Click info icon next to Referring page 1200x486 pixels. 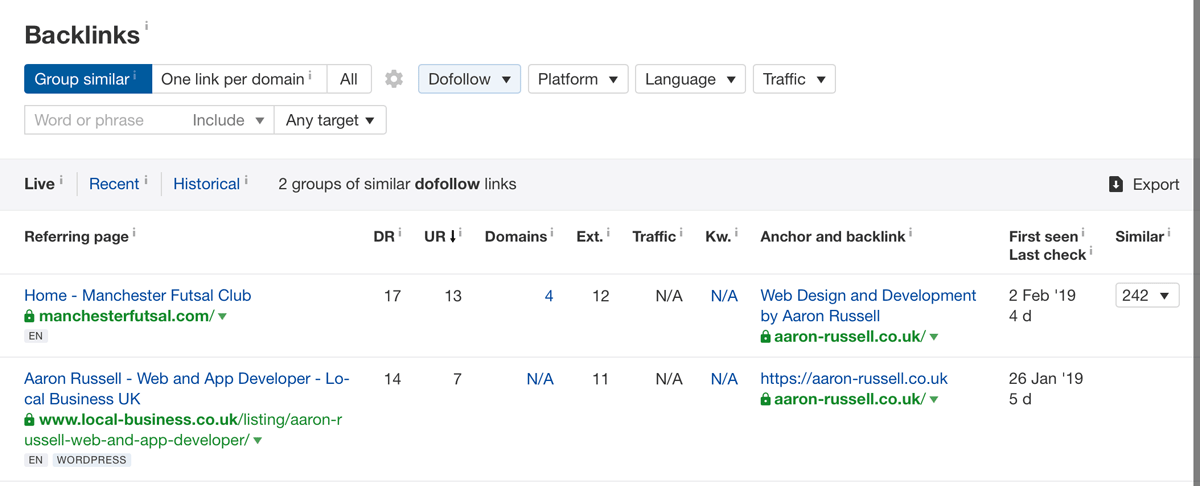134,234
